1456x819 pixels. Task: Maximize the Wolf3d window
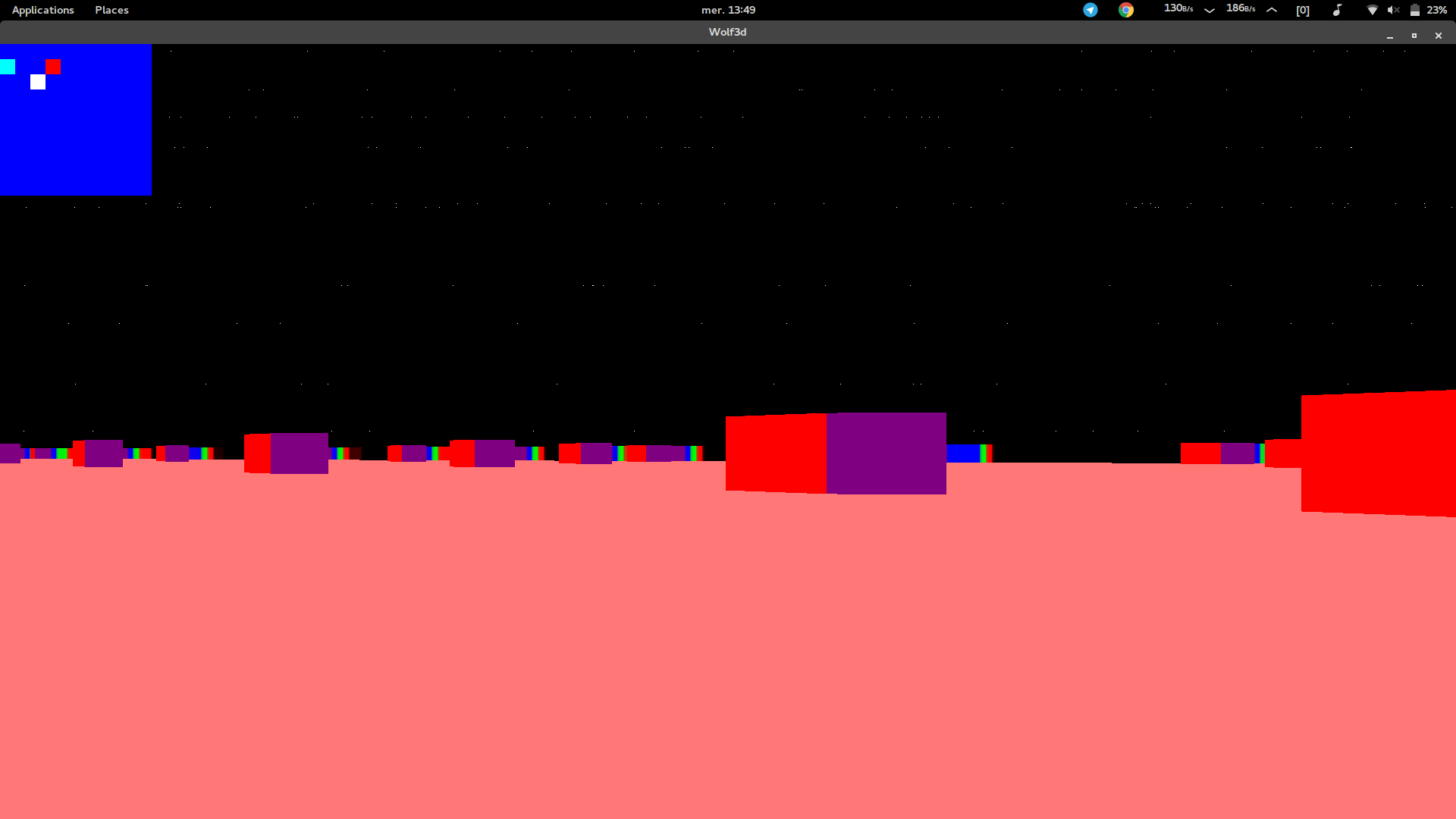pos(1414,36)
